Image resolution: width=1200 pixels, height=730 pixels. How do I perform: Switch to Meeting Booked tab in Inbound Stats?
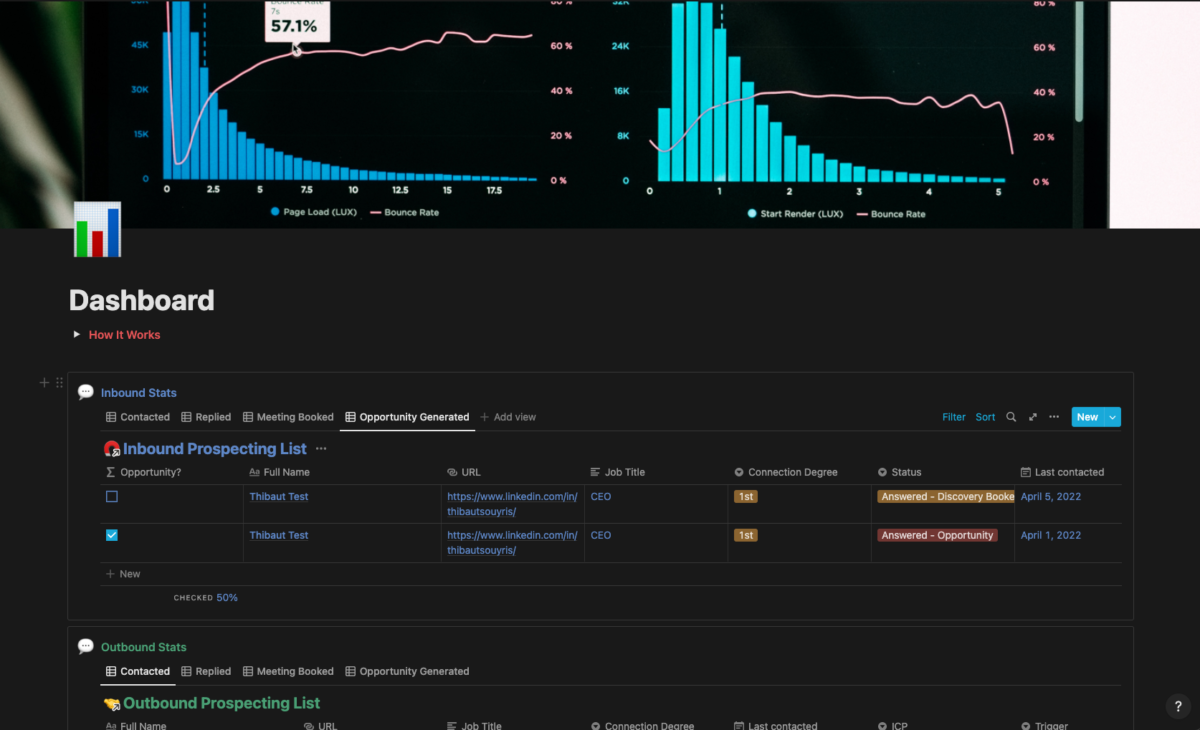(288, 417)
